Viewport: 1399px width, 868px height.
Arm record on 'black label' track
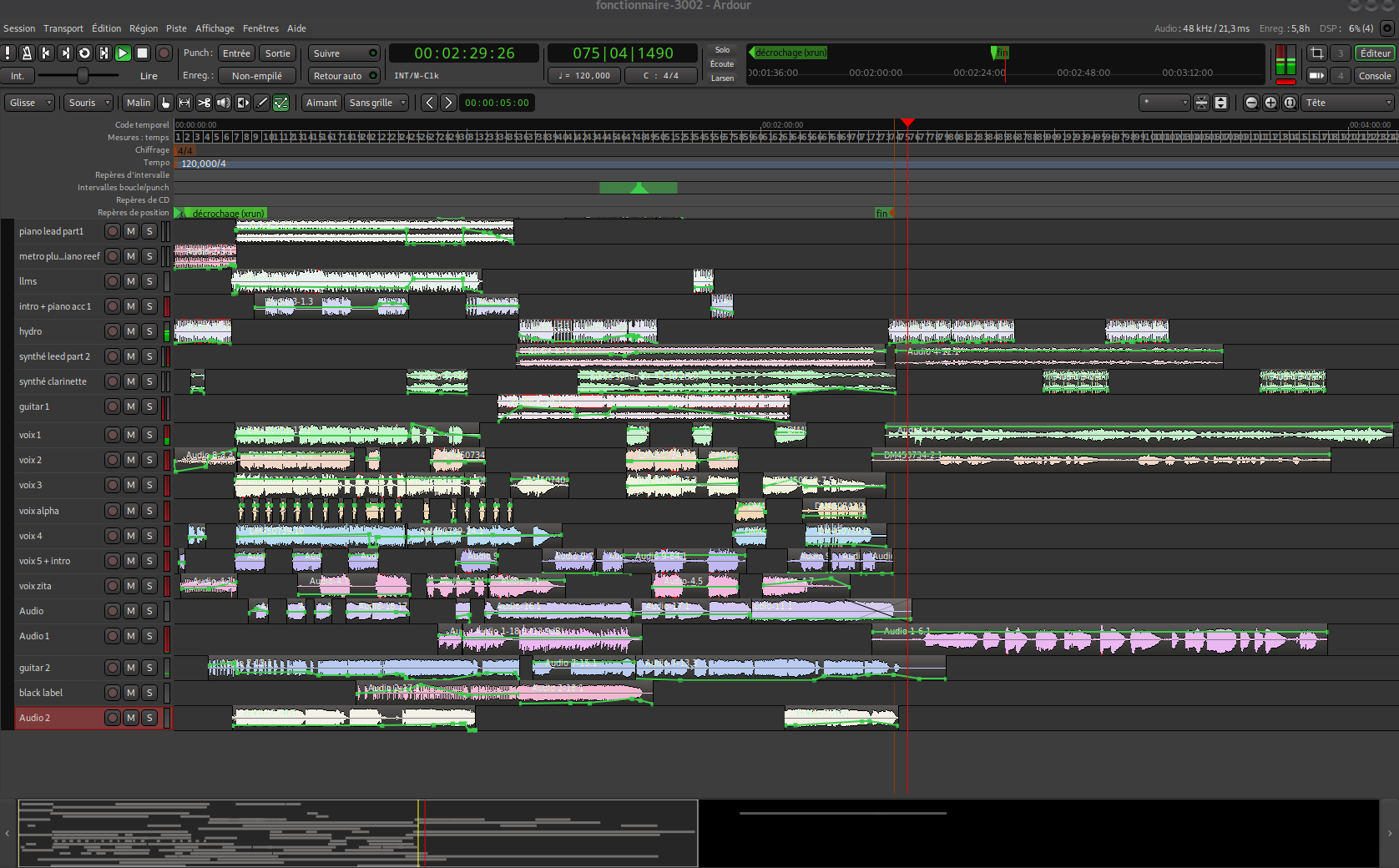coord(113,693)
